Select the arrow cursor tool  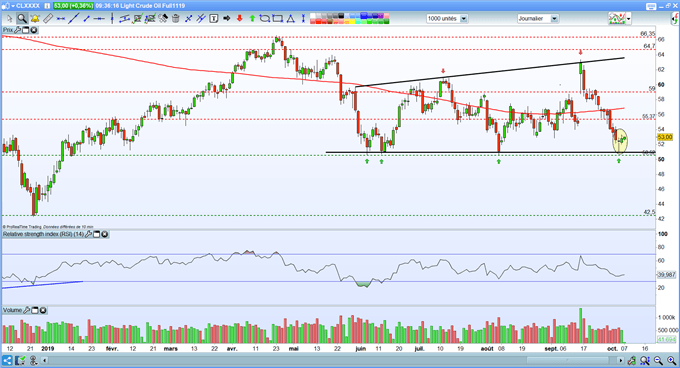10,19
